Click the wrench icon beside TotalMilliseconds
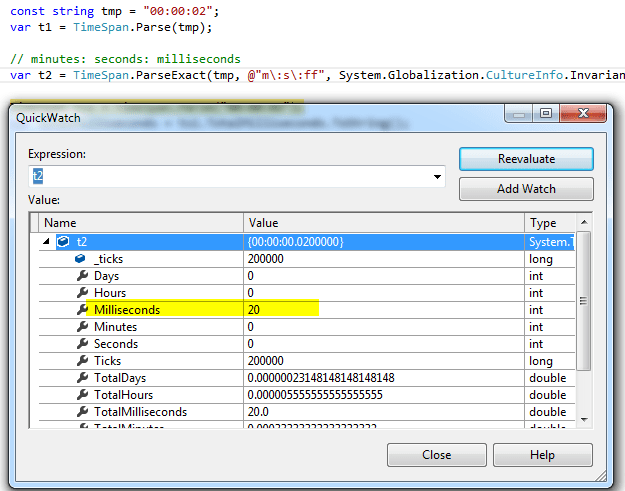This screenshot has width=625, height=491. (82, 411)
